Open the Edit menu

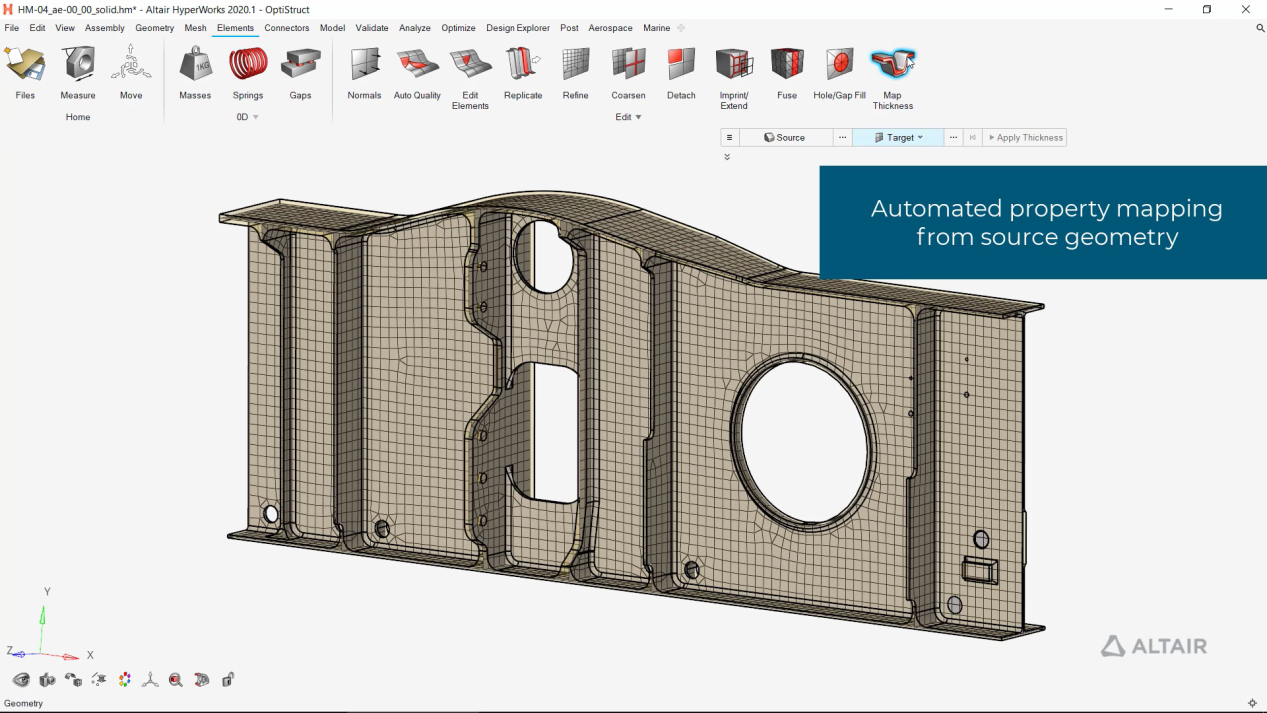pos(37,28)
